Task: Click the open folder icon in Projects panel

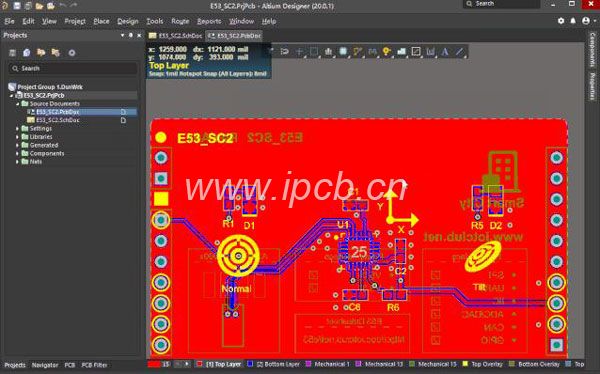Action: [x=41, y=52]
